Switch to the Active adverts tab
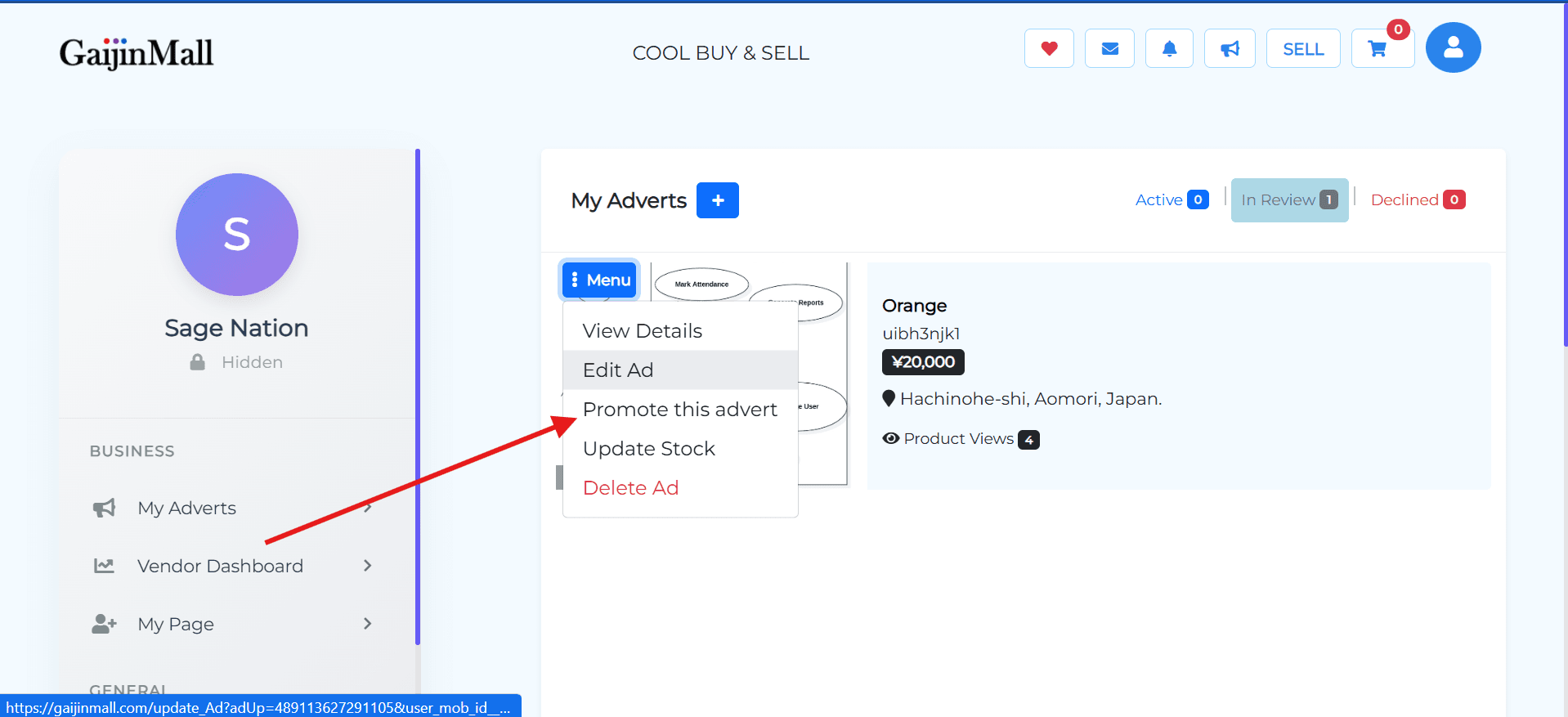This screenshot has width=1568, height=717. 1172,199
